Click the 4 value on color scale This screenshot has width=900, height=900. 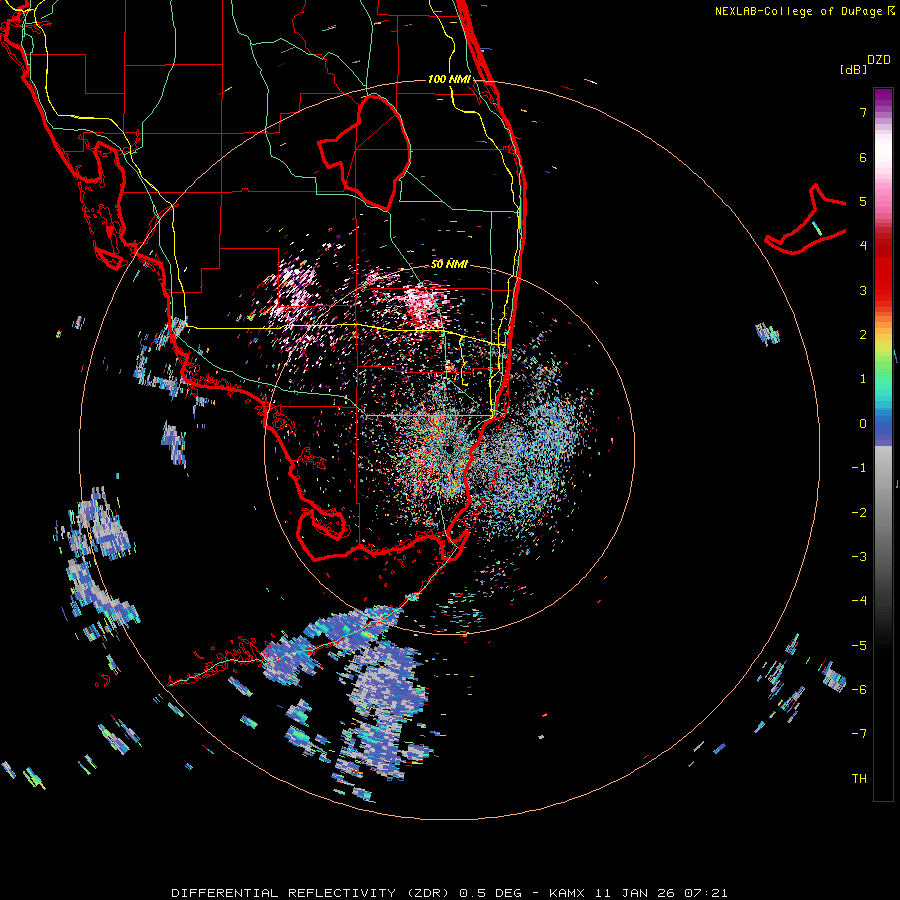(x=863, y=246)
